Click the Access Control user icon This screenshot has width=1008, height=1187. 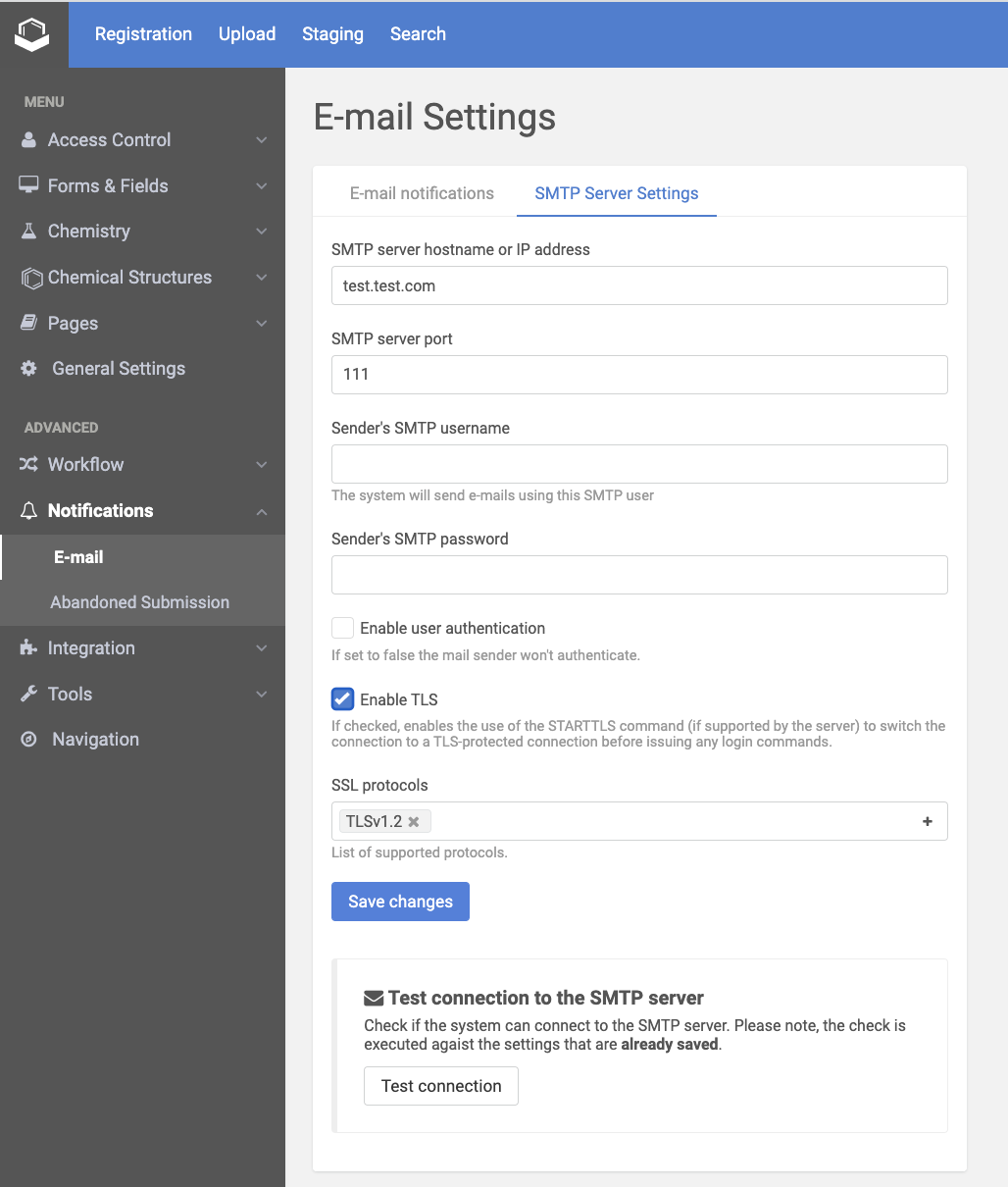click(x=29, y=140)
